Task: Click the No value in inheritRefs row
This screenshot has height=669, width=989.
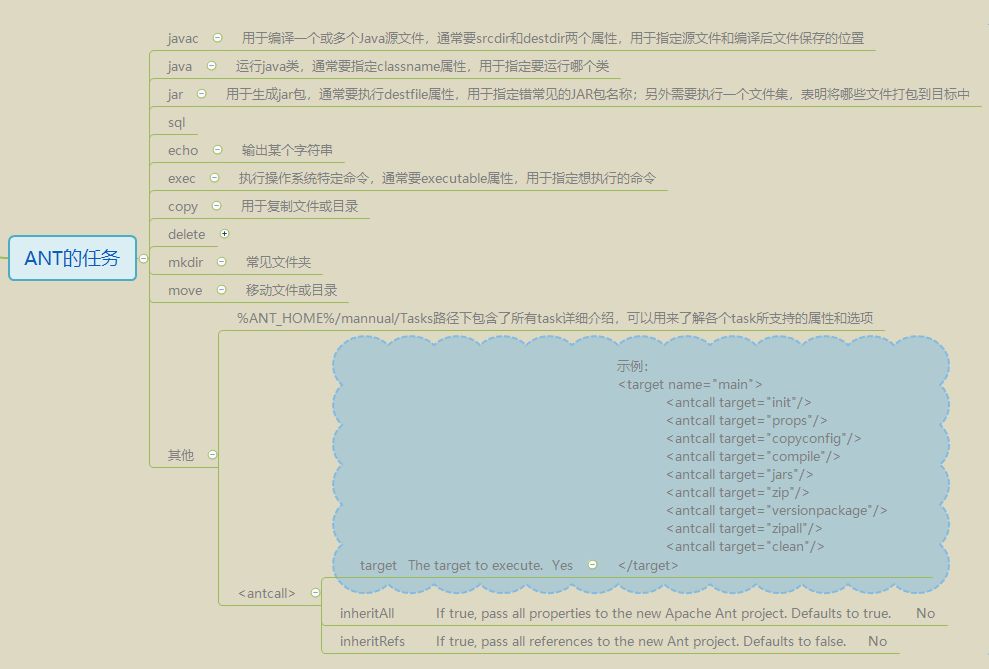Action: pos(877,641)
